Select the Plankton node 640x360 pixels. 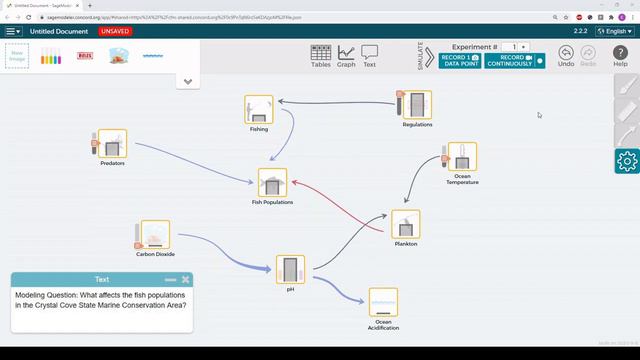click(x=406, y=224)
